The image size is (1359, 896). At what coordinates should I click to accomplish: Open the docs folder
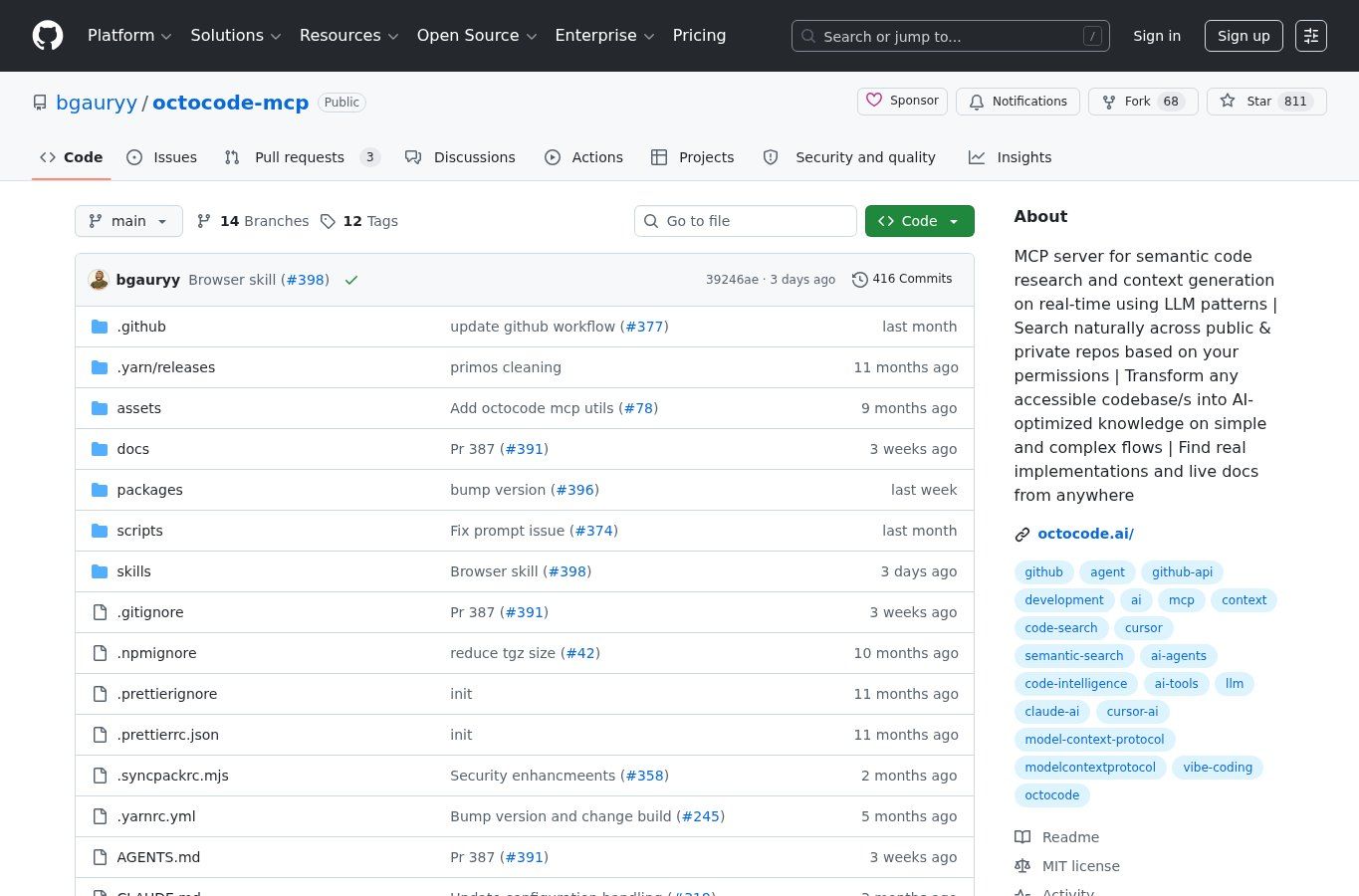click(132, 449)
